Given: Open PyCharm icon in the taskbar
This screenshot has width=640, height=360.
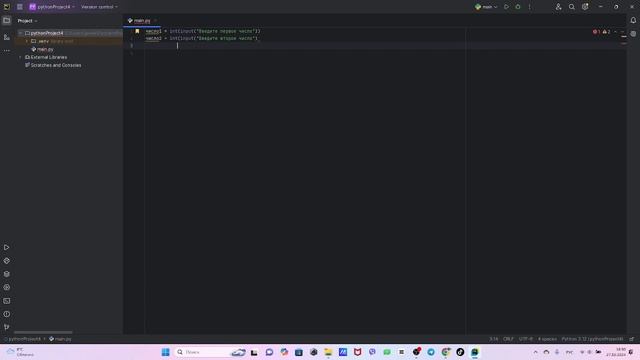Looking at the screenshot, I should [475, 352].
